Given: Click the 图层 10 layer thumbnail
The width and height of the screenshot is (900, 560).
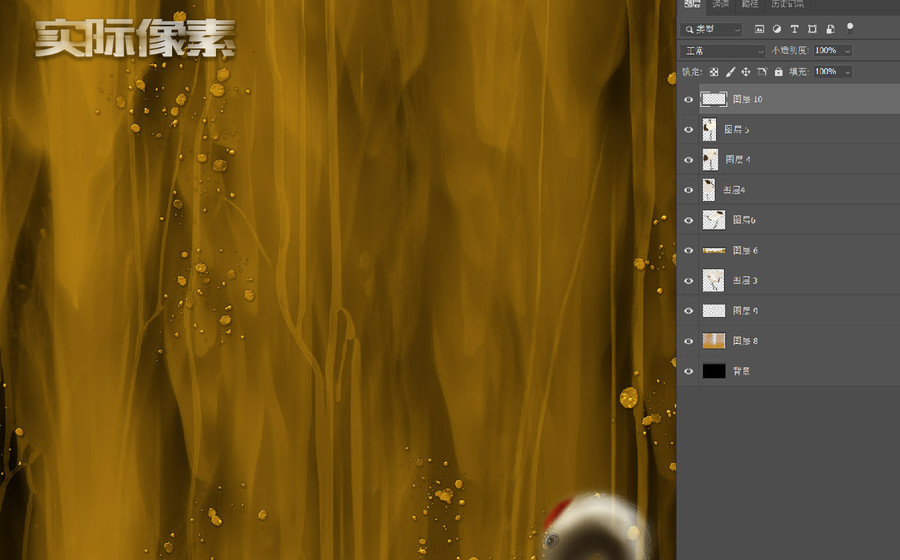Looking at the screenshot, I should (713, 99).
